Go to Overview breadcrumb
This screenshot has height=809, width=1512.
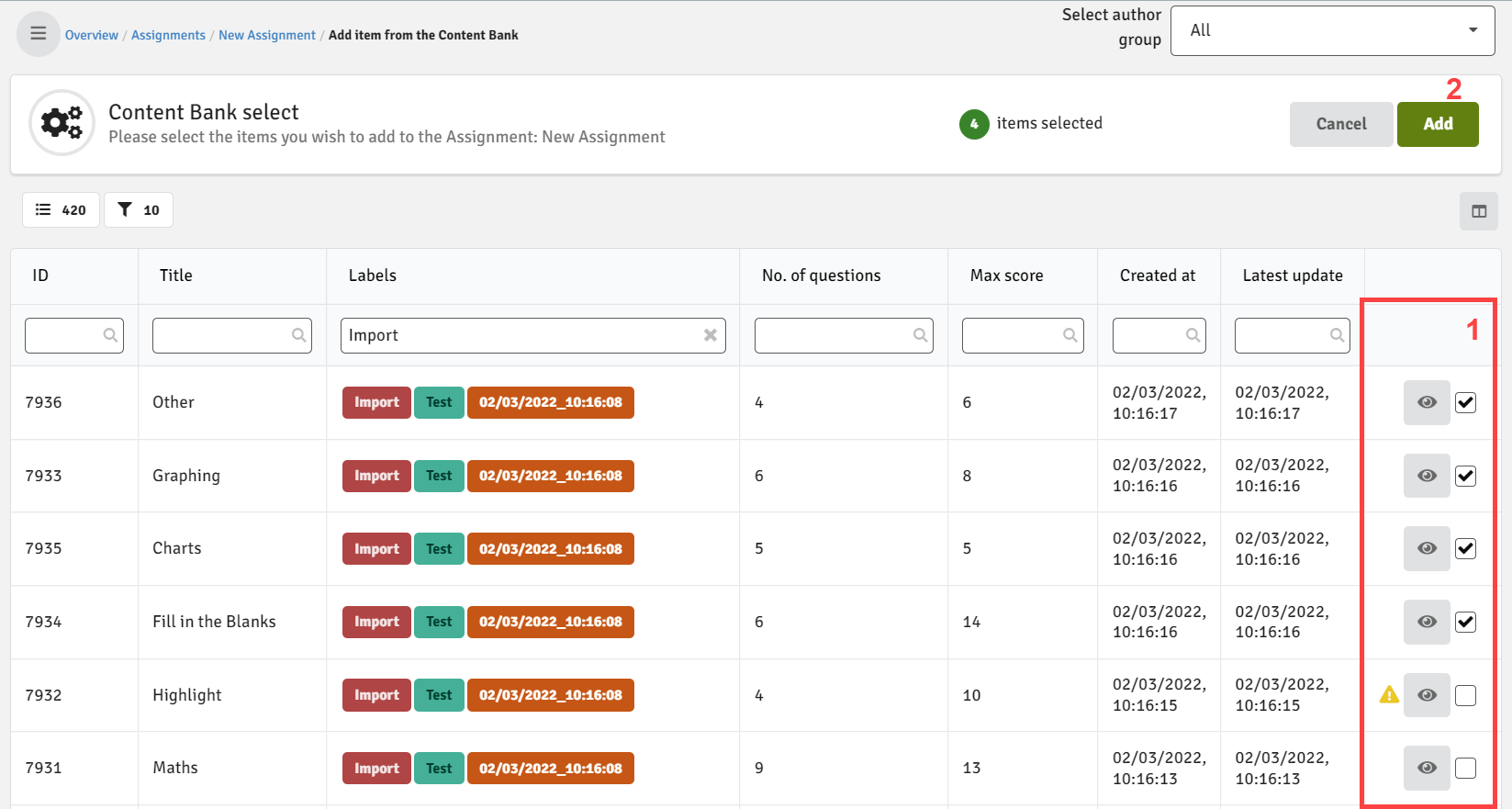click(x=92, y=35)
